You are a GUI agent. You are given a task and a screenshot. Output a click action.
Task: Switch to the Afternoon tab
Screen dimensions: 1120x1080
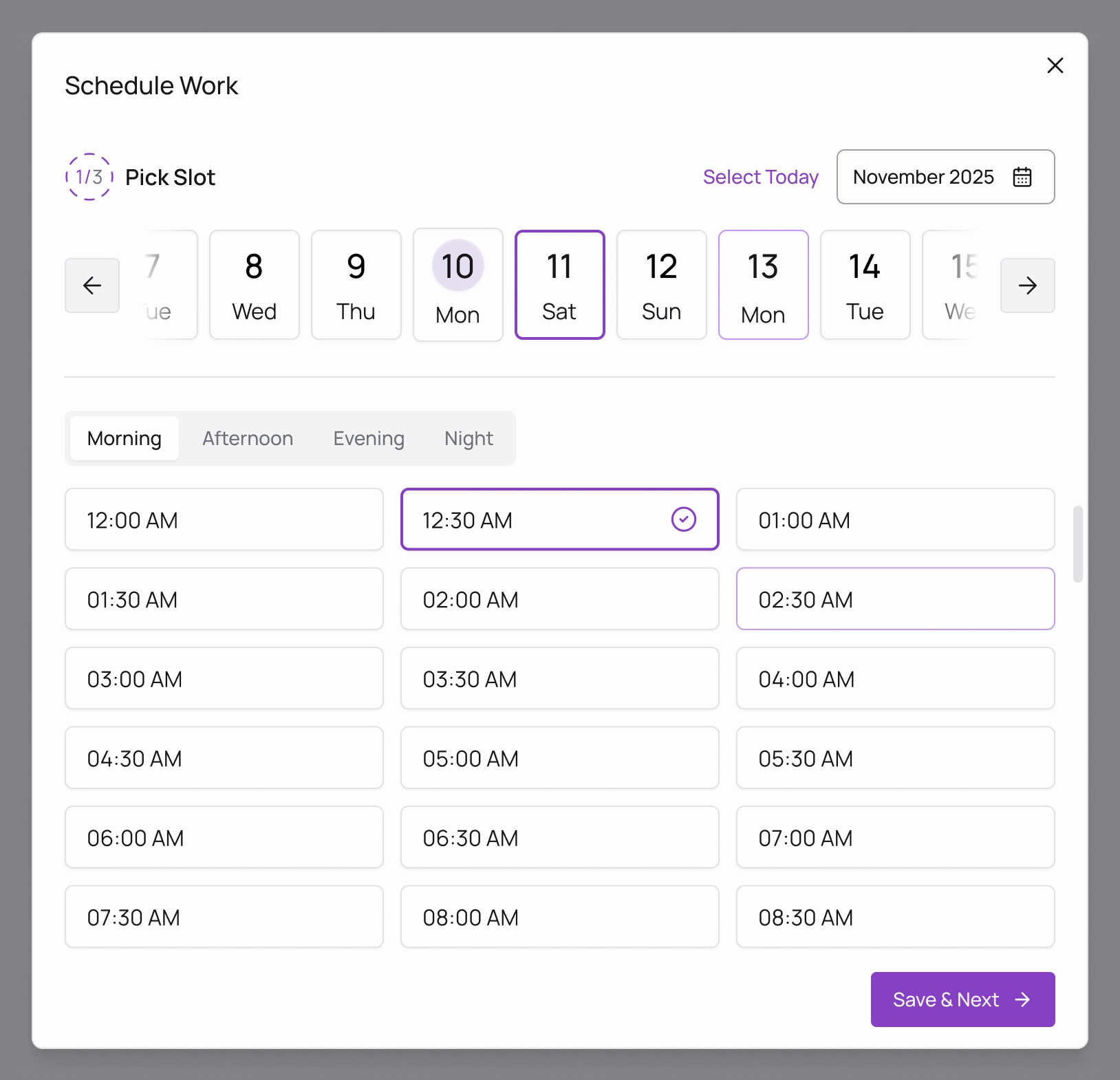(248, 438)
